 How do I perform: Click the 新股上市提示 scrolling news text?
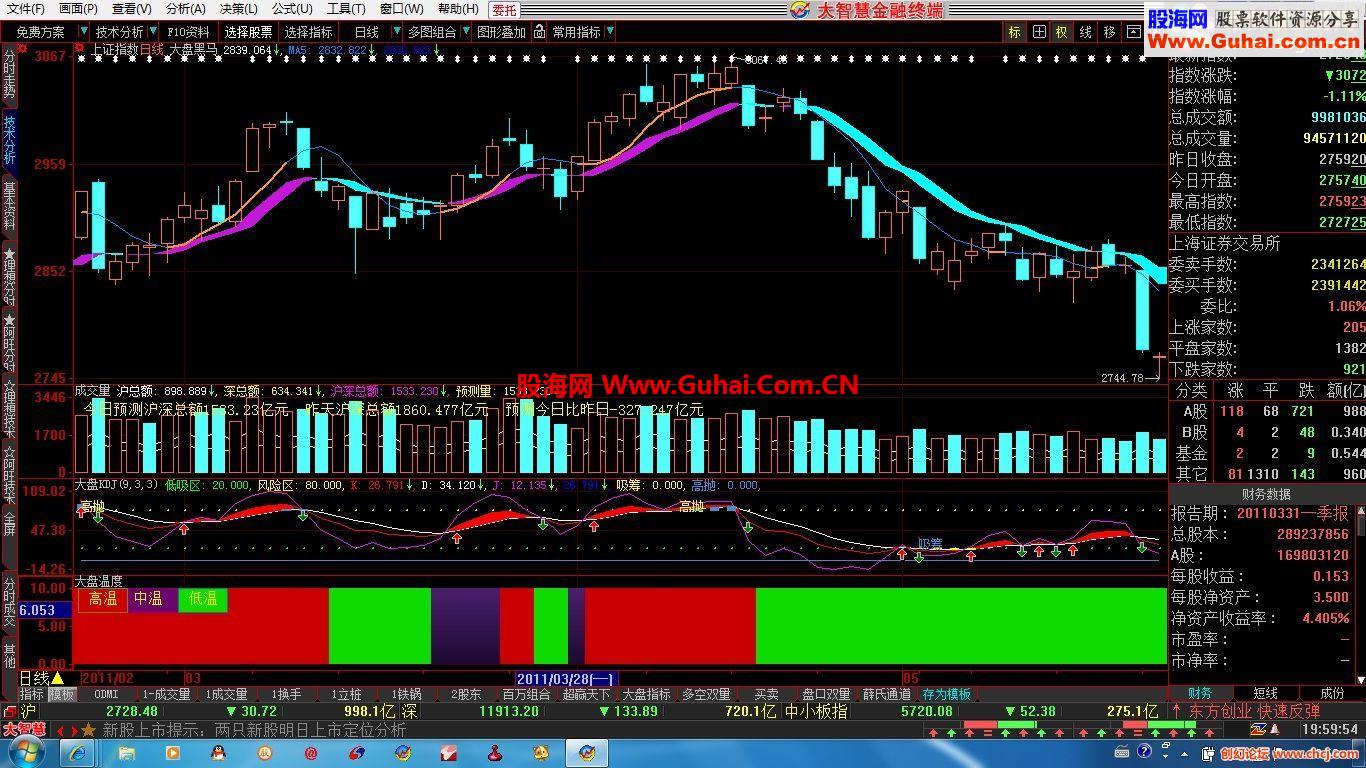pos(254,730)
